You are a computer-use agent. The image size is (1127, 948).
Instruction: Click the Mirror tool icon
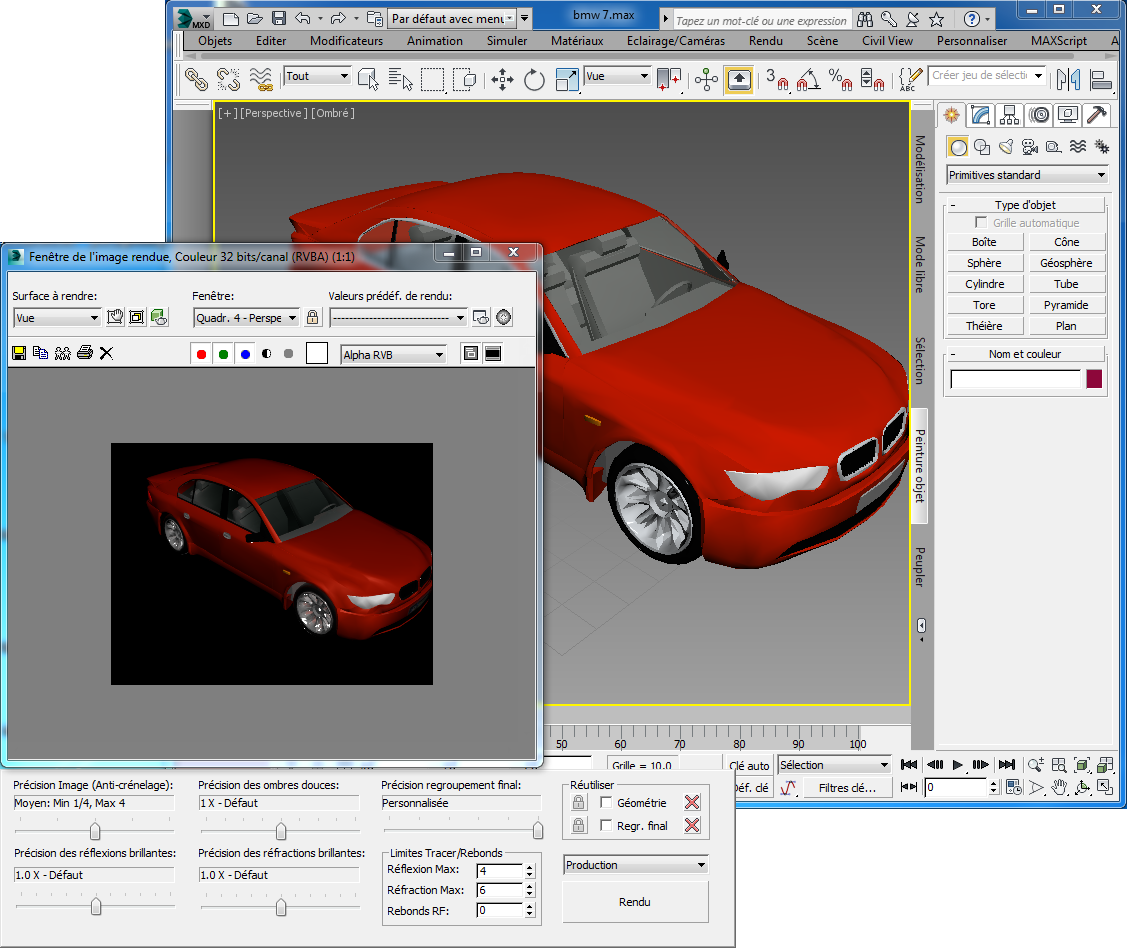[x=1069, y=80]
